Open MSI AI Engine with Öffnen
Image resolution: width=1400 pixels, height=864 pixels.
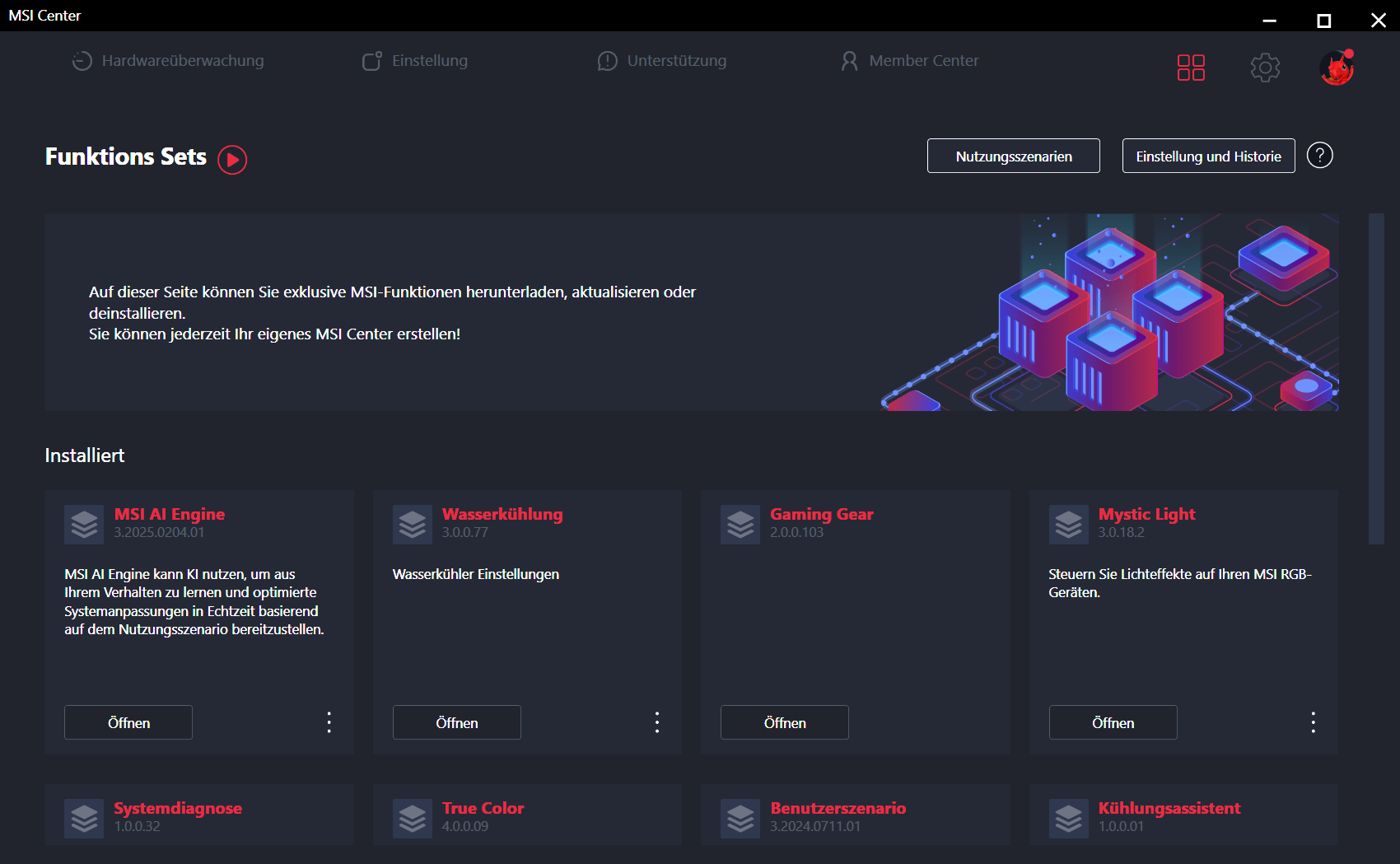(128, 722)
